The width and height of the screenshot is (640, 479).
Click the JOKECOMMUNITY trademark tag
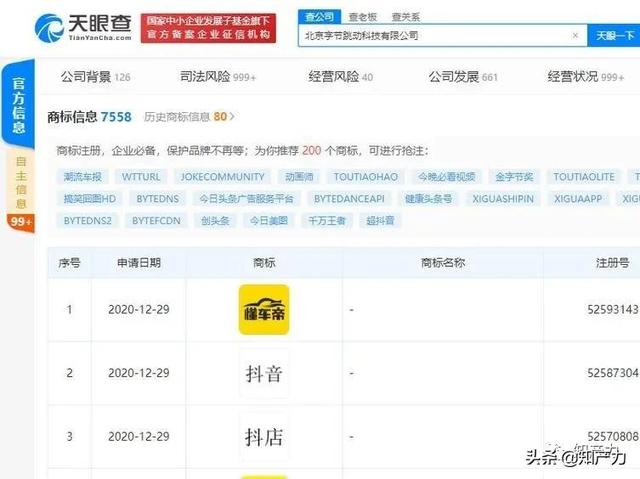click(x=222, y=177)
